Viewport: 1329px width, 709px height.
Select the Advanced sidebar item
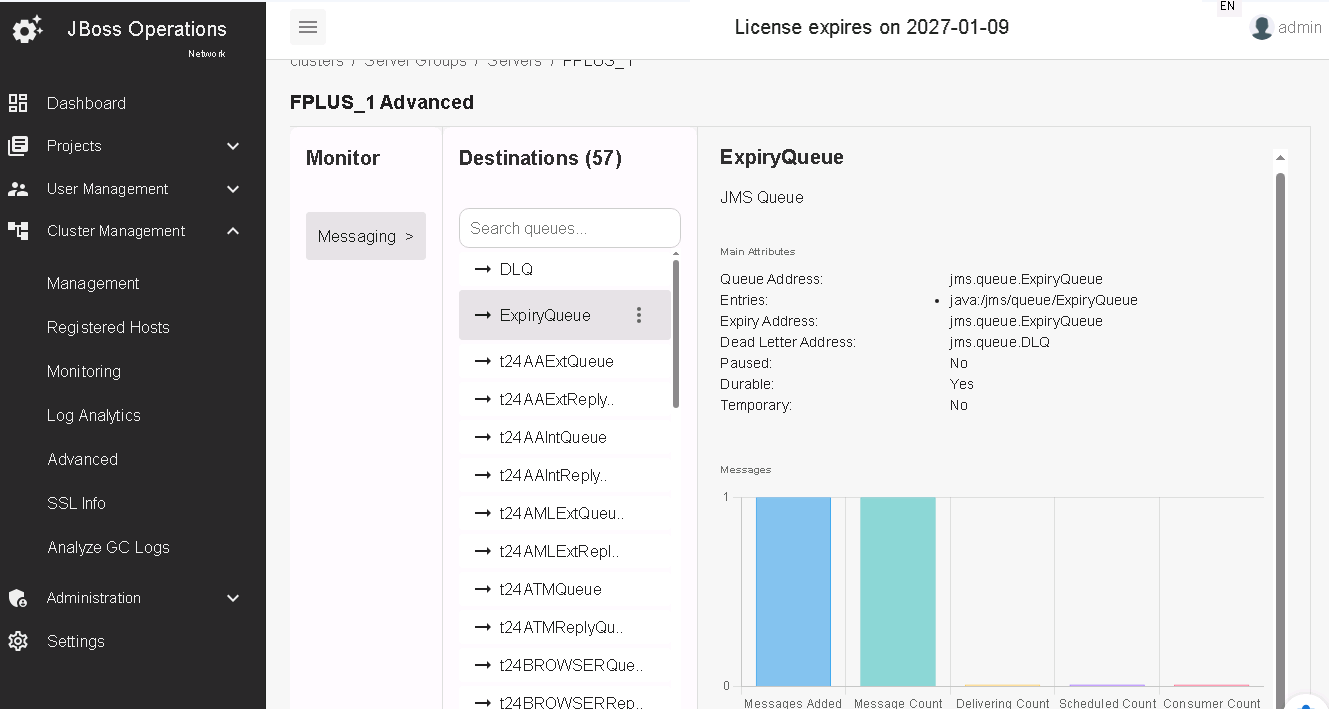click(x=82, y=460)
